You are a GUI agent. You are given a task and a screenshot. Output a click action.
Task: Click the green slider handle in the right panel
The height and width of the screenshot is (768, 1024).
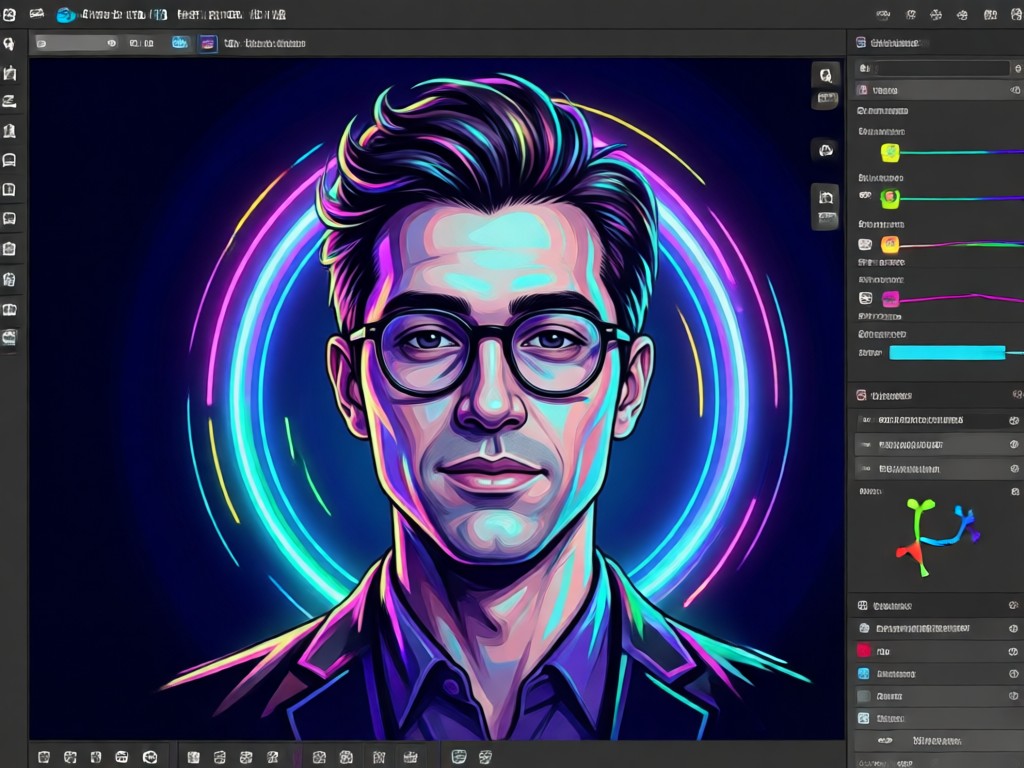[889, 198]
